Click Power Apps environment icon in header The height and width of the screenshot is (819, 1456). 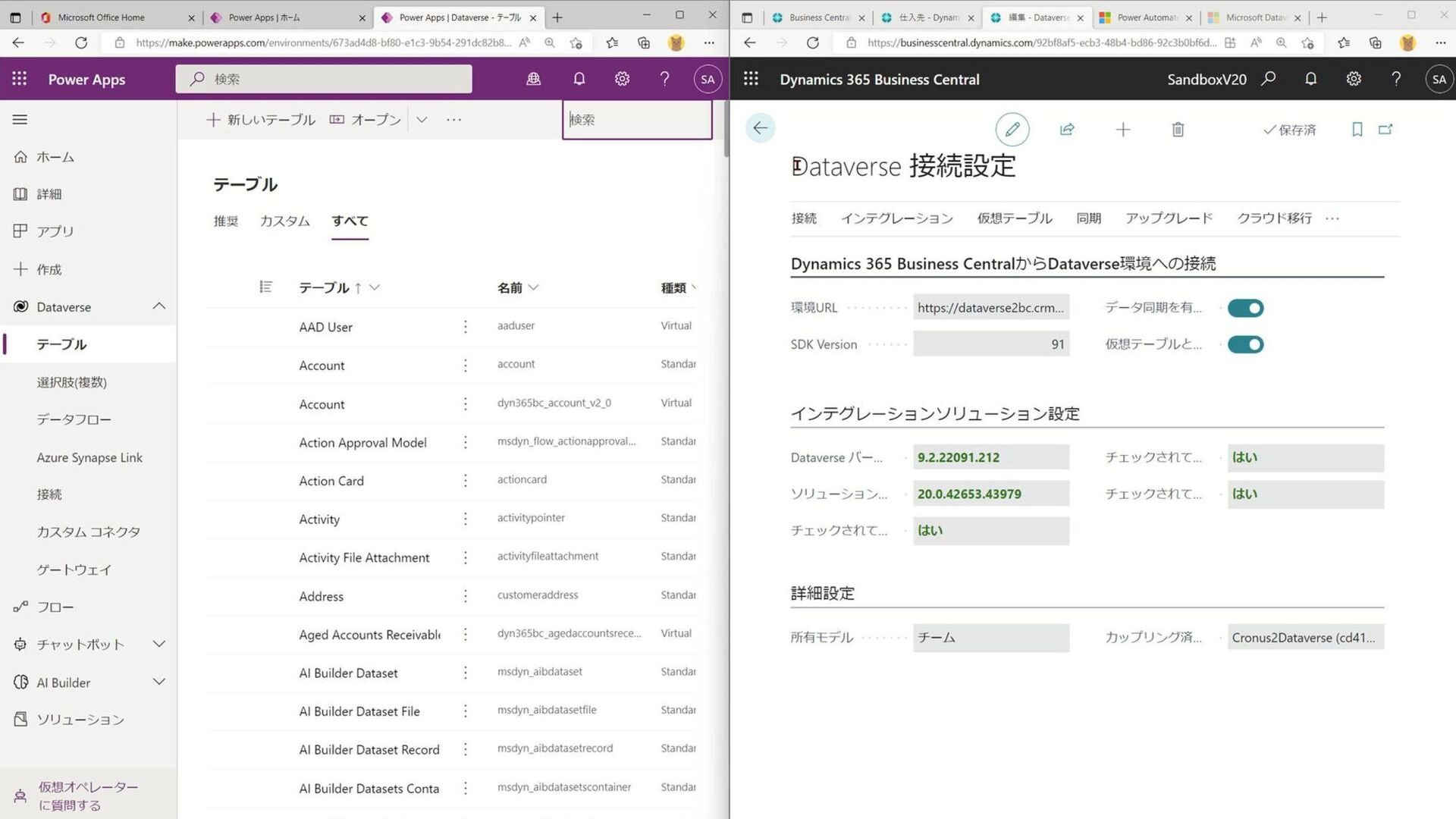[534, 79]
